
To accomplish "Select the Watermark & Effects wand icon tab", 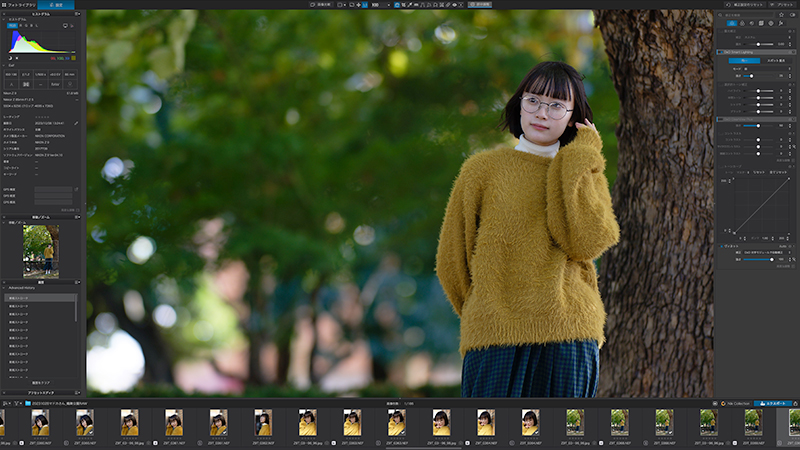I will (781, 23).
